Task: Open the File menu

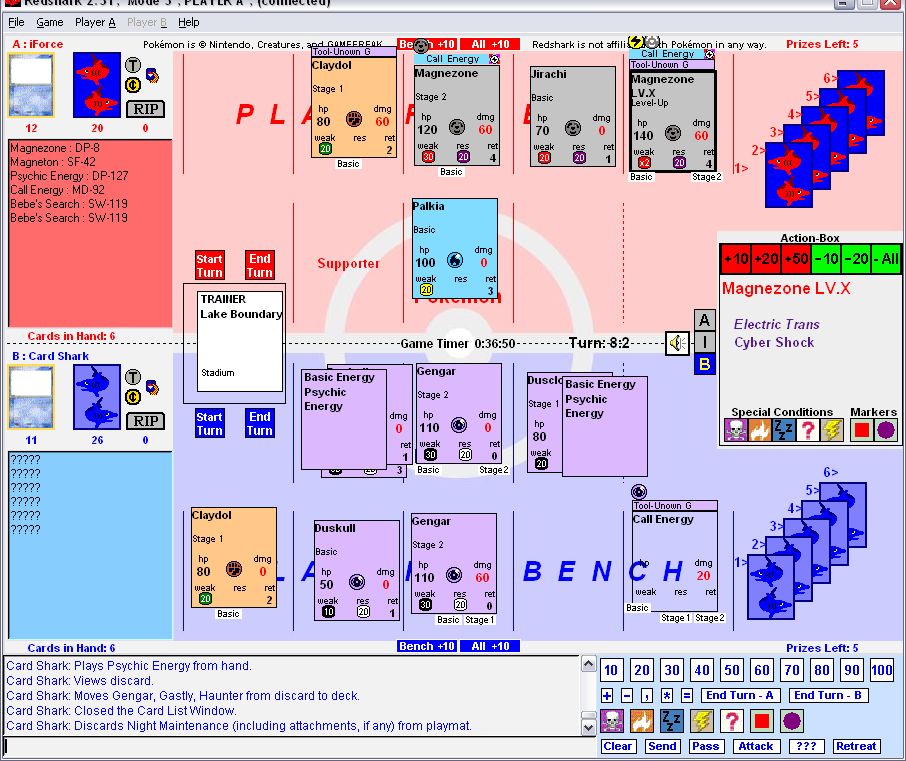Action: coord(16,23)
